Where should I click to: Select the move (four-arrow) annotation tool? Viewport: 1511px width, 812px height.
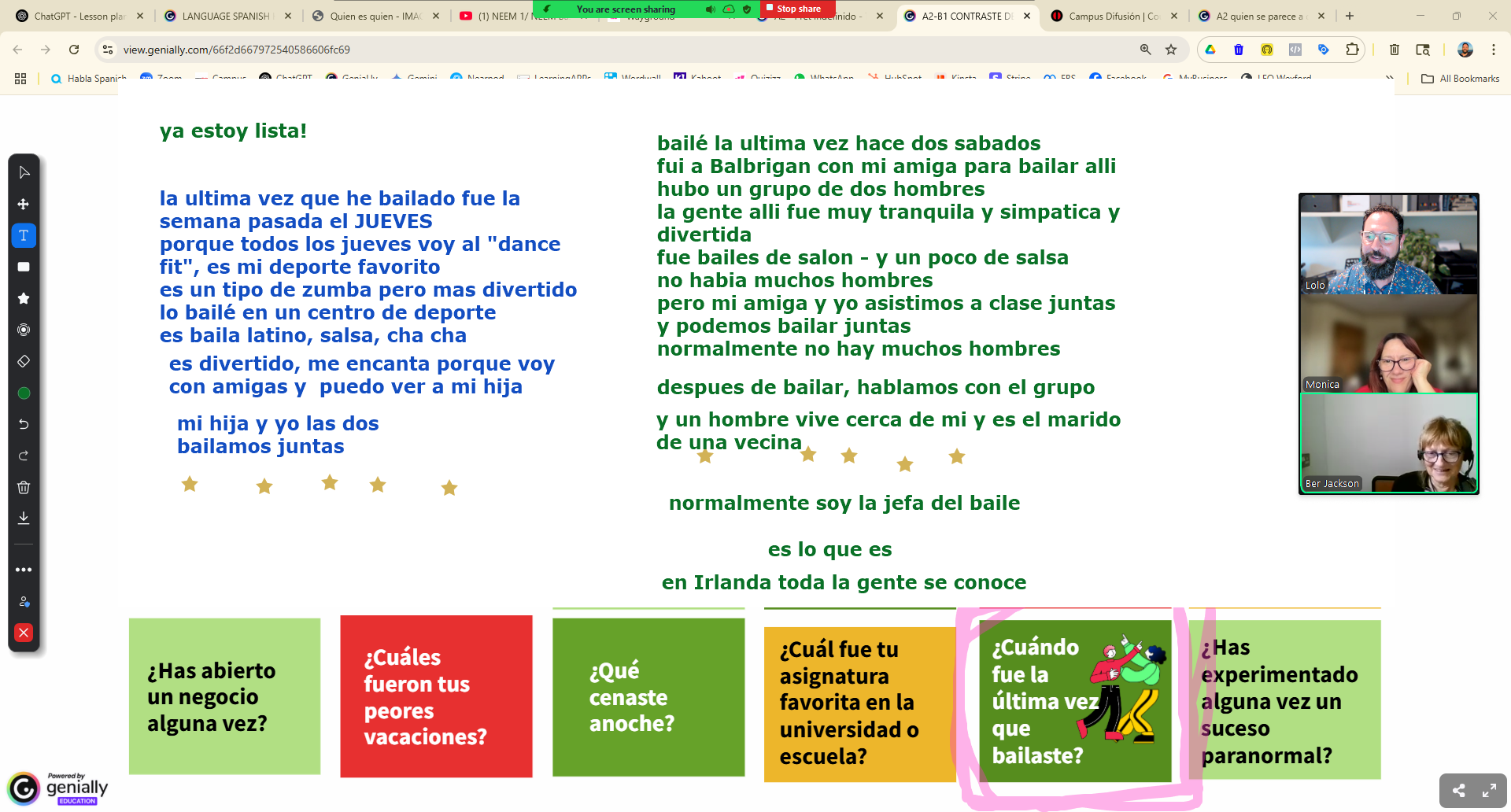[x=24, y=204]
